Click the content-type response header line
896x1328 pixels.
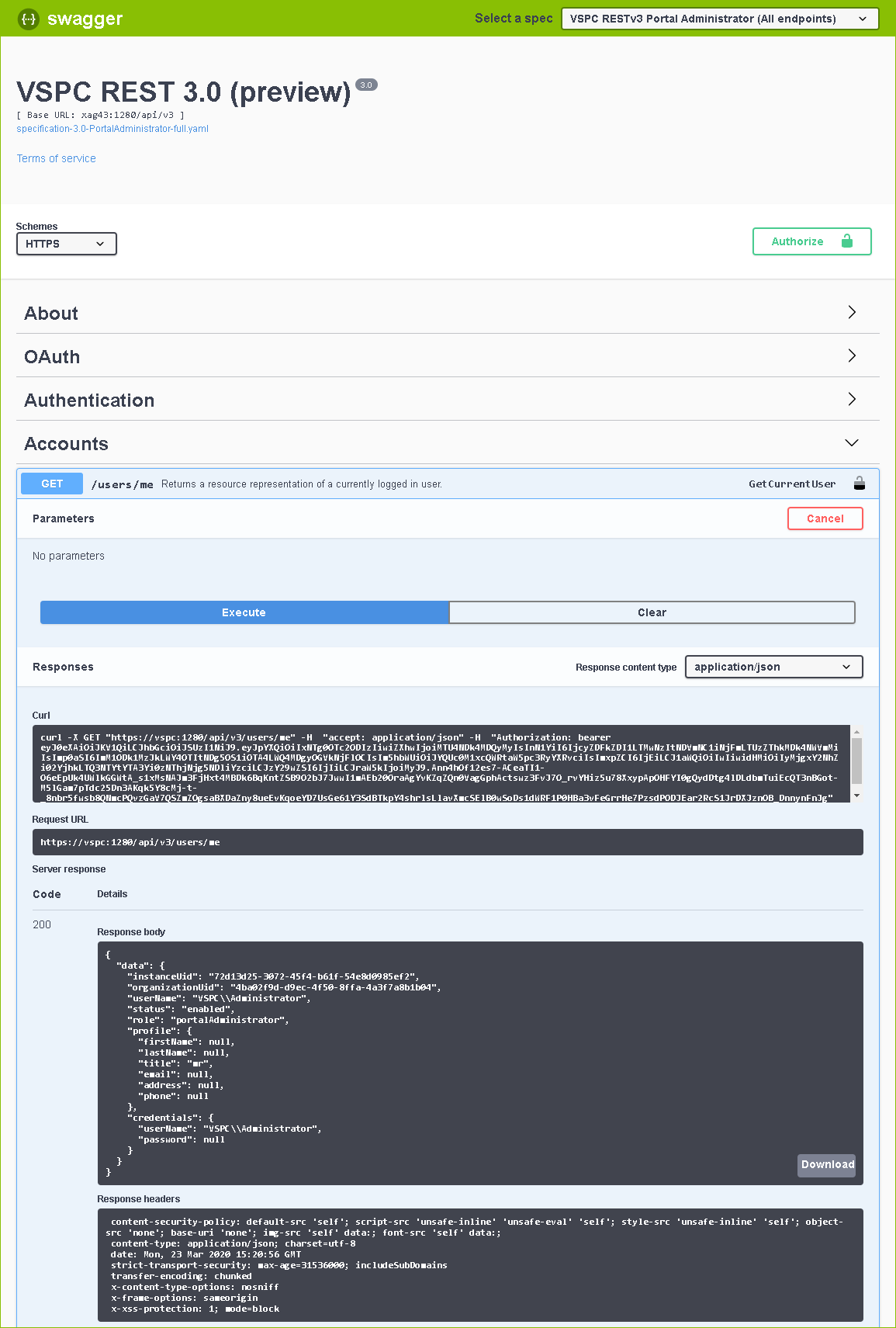233,1243
